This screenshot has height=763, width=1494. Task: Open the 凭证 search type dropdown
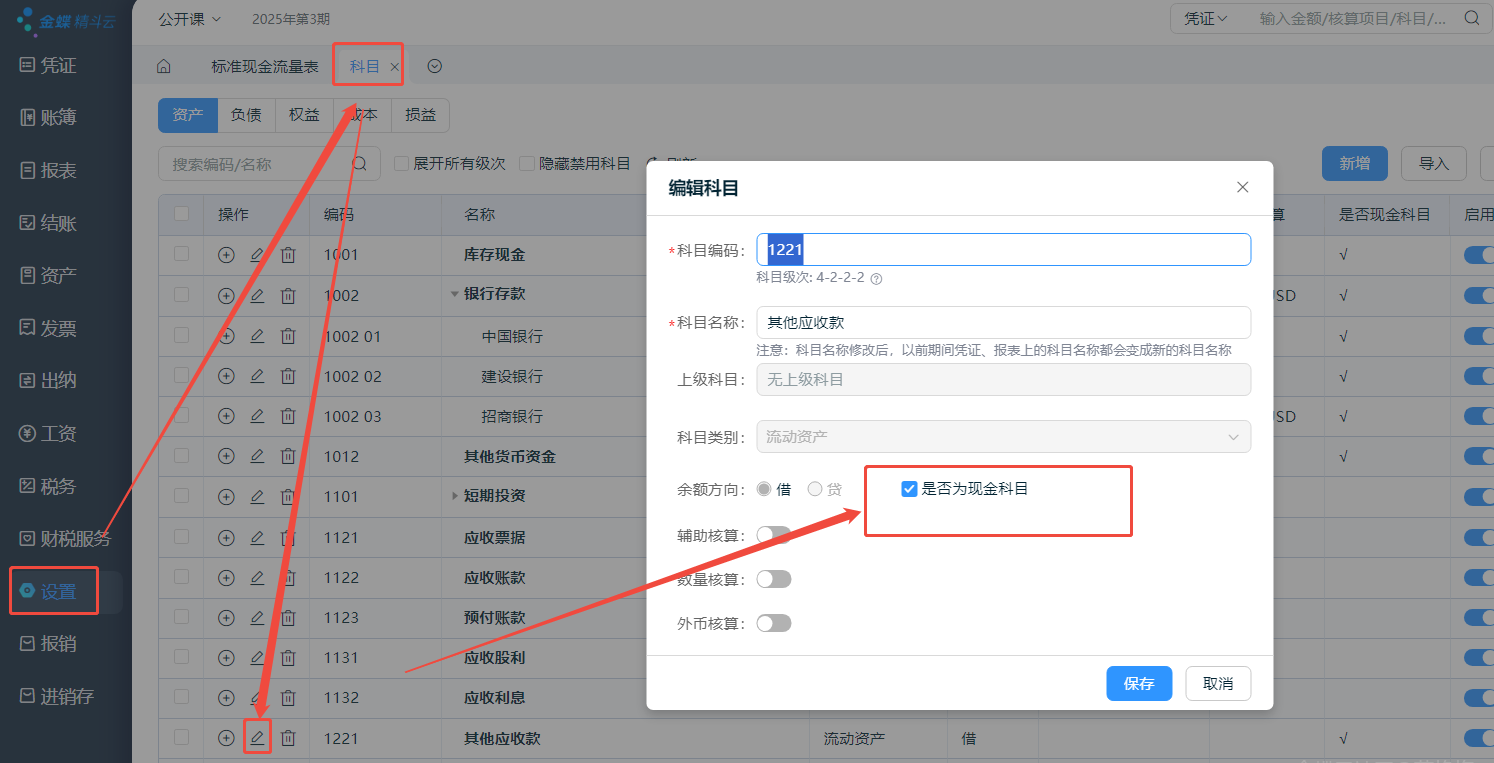coord(1205,18)
